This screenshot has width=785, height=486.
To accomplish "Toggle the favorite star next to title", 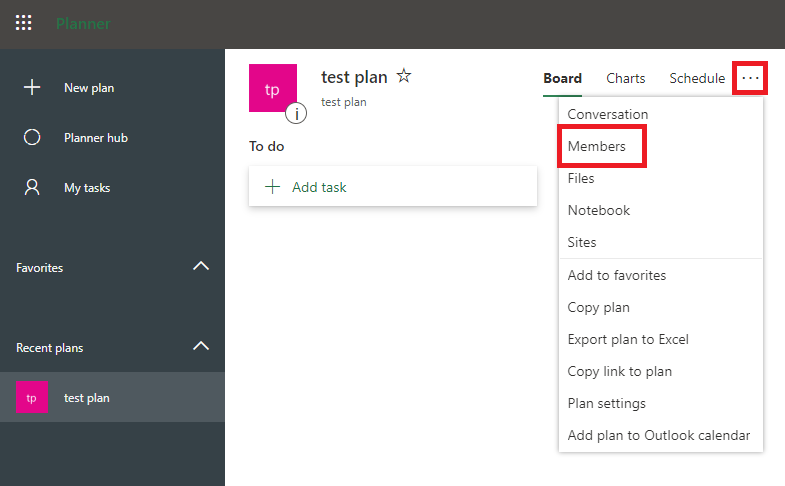I will coord(404,76).
